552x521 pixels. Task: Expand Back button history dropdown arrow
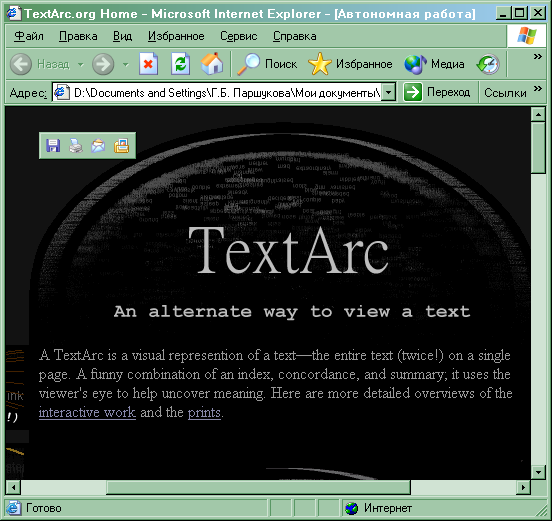tap(81, 64)
